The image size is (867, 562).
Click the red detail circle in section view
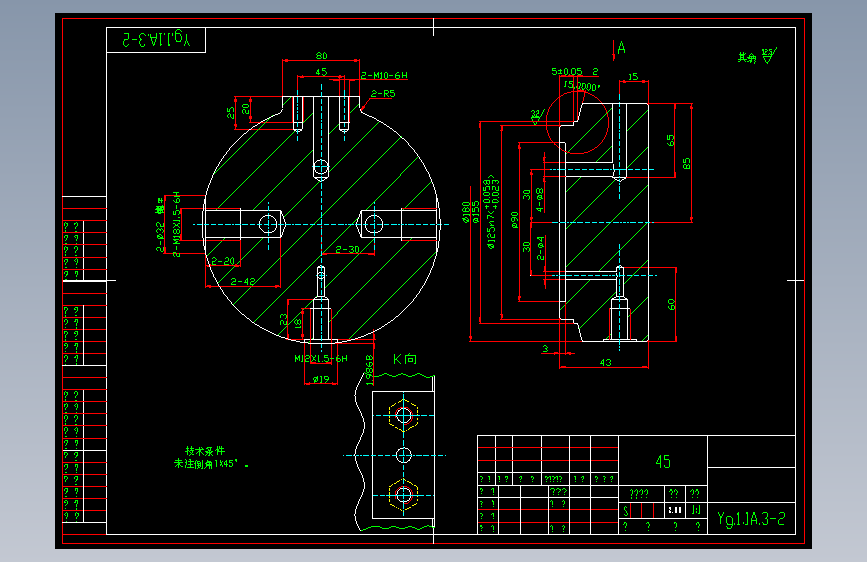click(x=577, y=122)
